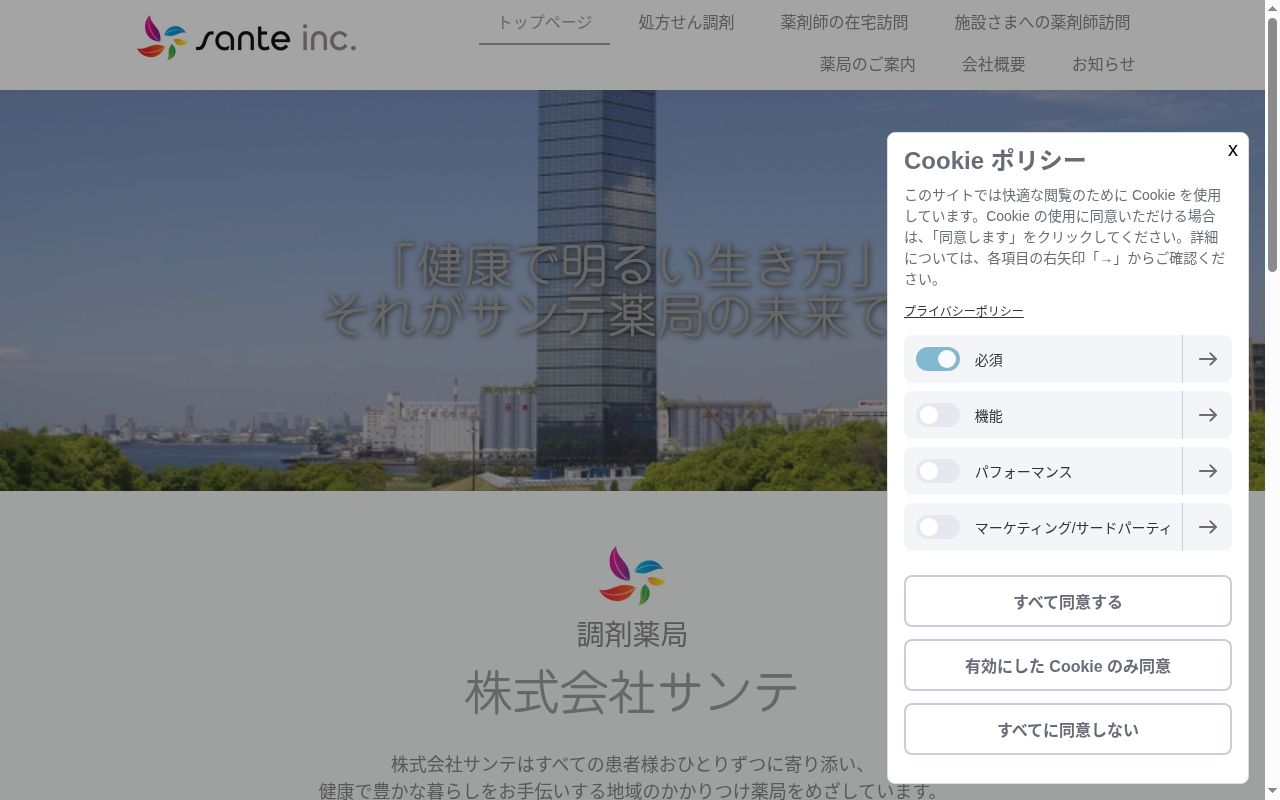Click the マーケティング/サードパーティ label text

coord(1073,528)
